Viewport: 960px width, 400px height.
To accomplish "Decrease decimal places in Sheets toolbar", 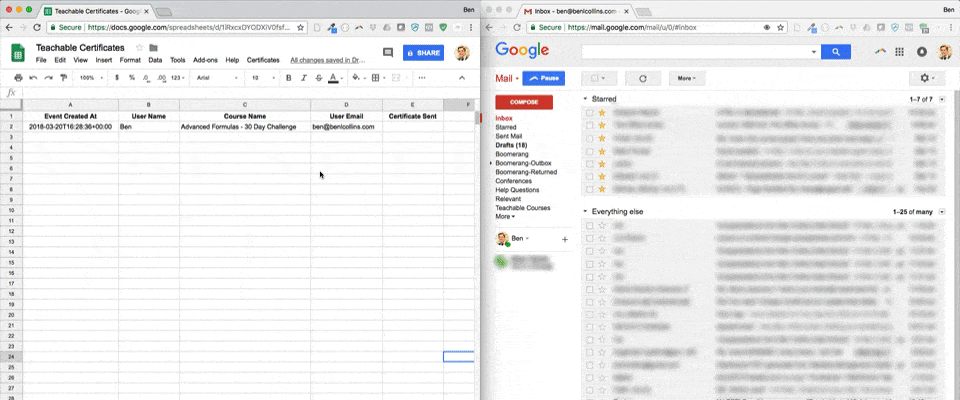I will (146, 78).
